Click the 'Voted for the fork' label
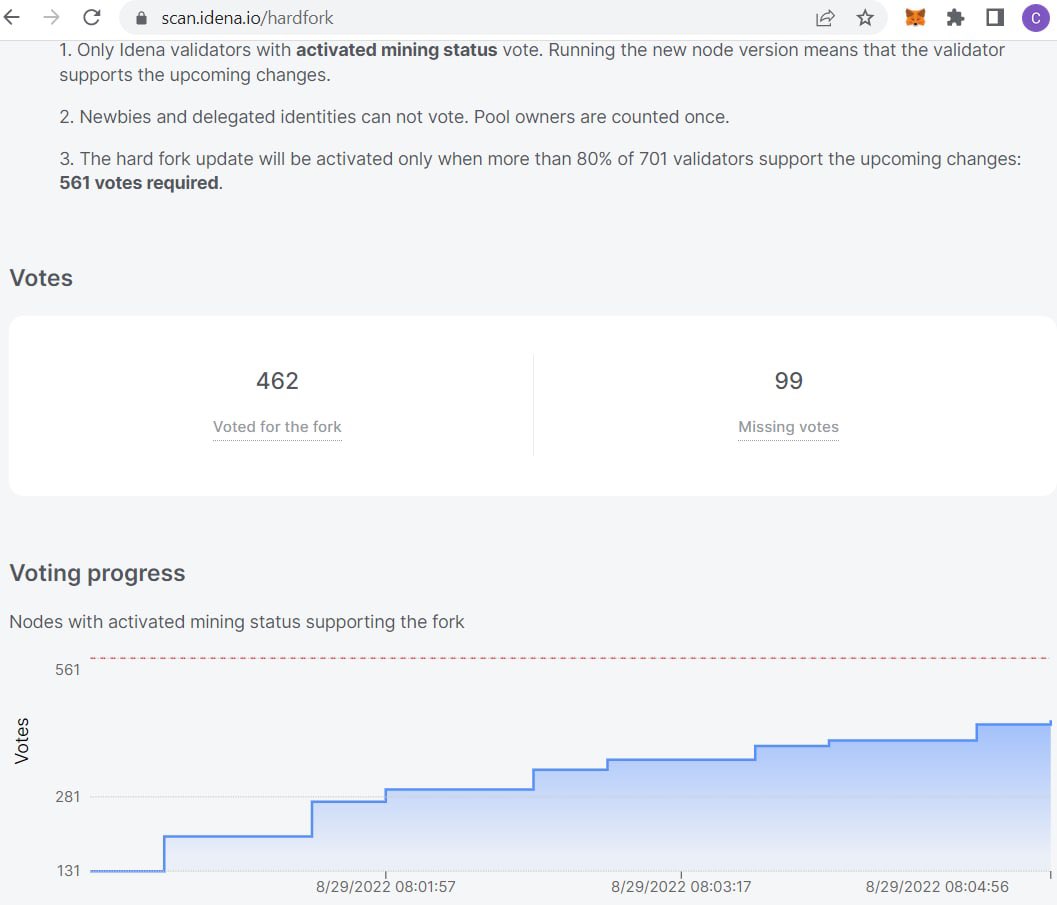Image resolution: width=1057 pixels, height=905 pixels. [x=277, y=427]
